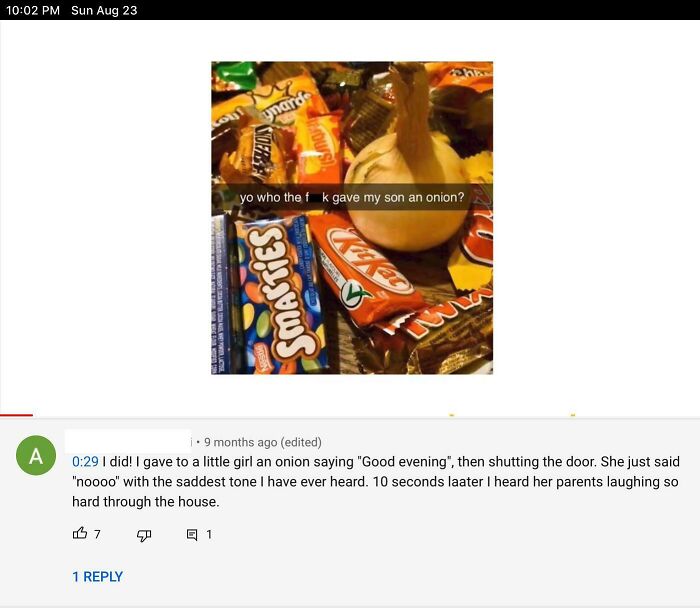Tap the "Sun Aug 23" date in status bar
Viewport: 700px width, 608px height.
click(x=104, y=10)
